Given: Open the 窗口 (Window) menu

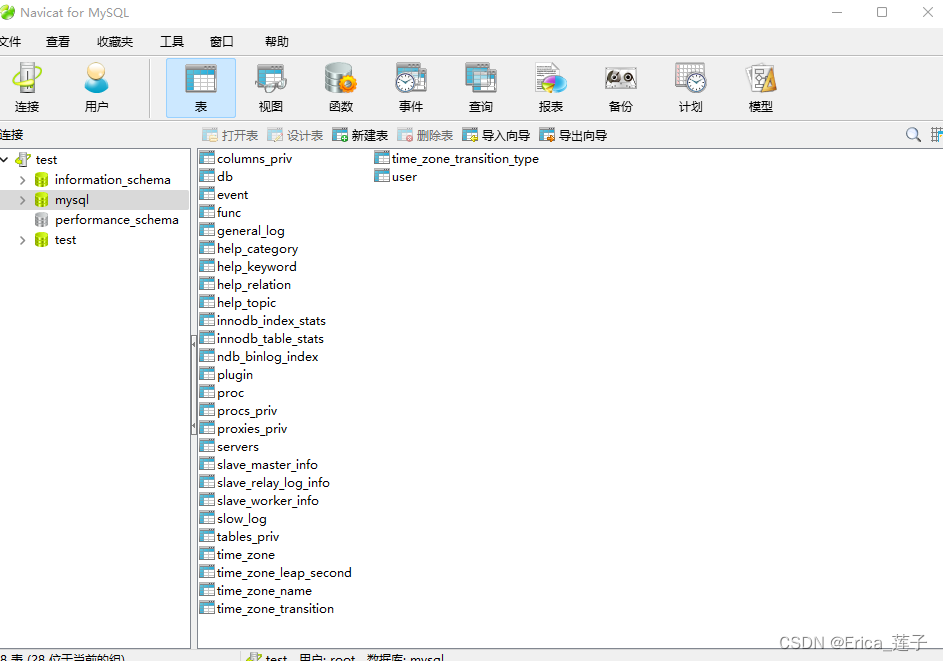Looking at the screenshot, I should pyautogui.click(x=221, y=42).
